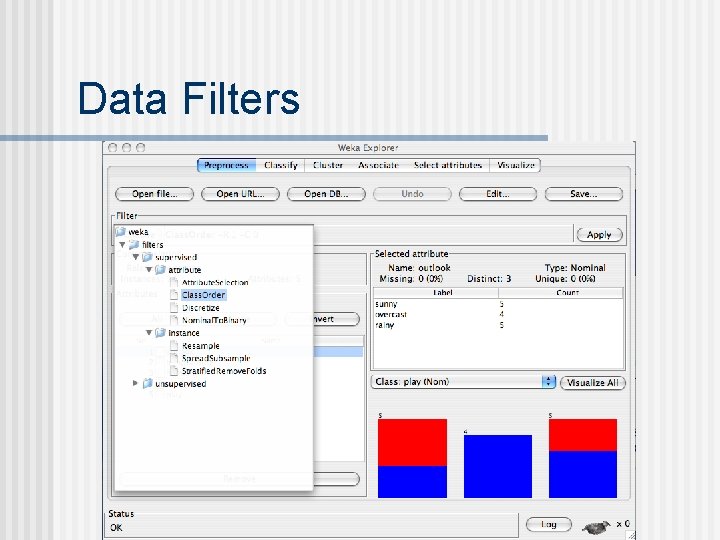Click the Label column header
Screen dimensions: 720x540
point(436,293)
